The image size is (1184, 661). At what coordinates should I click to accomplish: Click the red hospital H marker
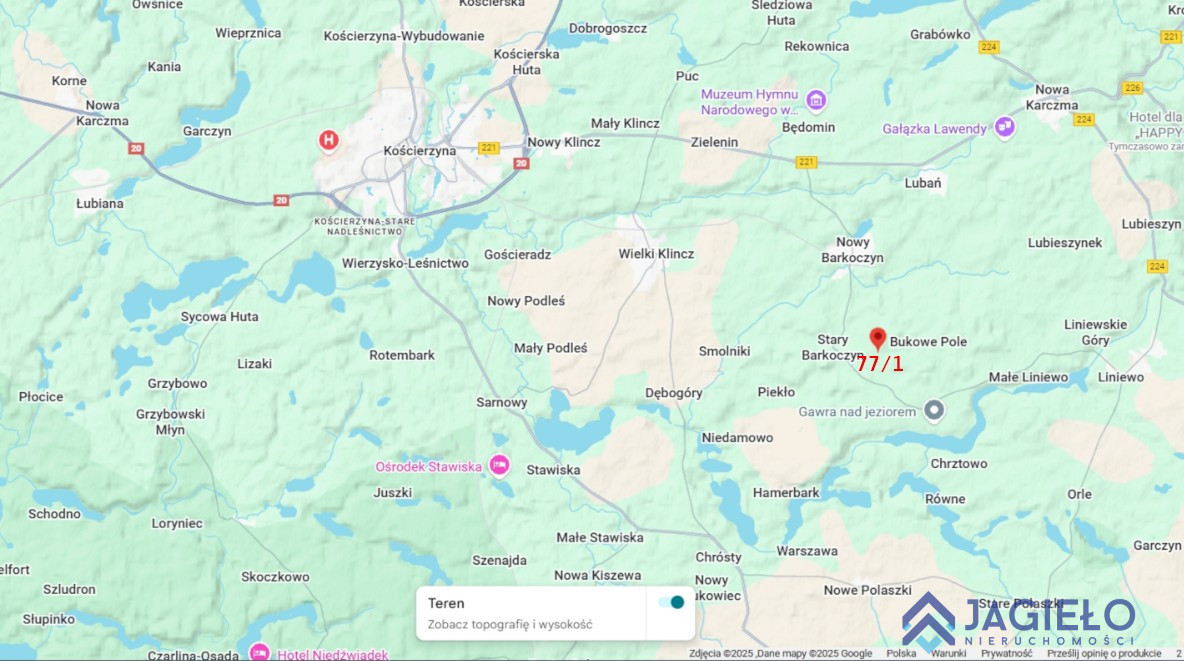[x=328, y=141]
